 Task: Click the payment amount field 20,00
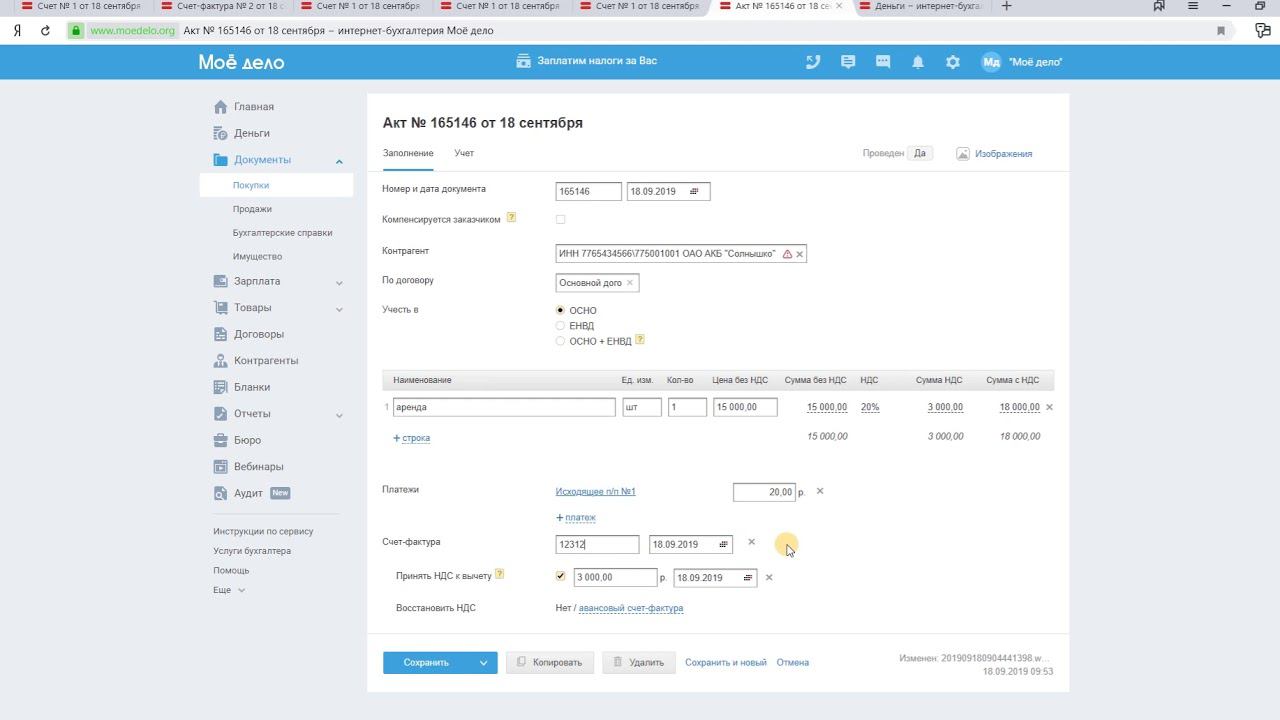(764, 492)
